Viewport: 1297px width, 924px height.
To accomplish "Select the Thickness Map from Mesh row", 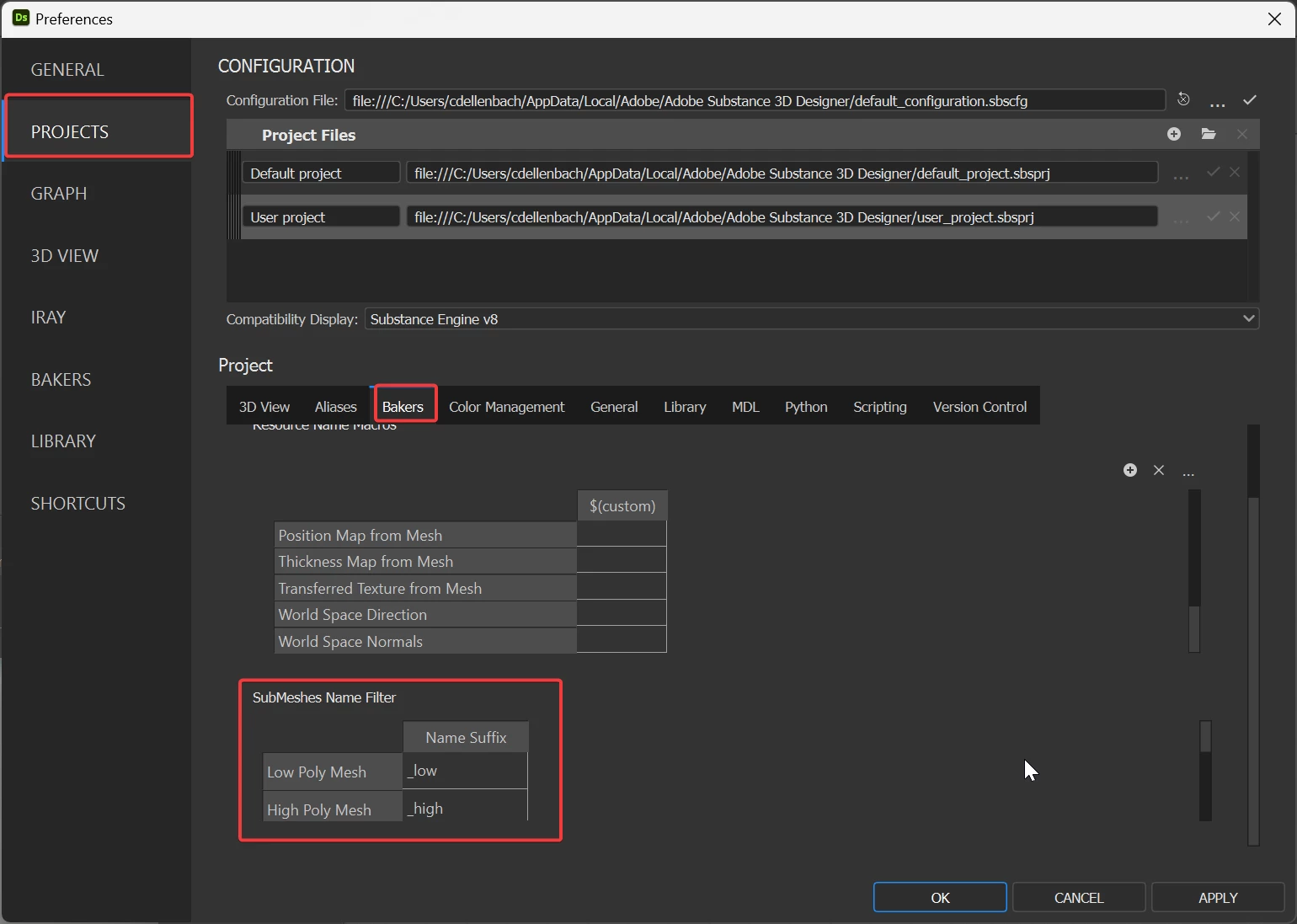I will tap(425, 561).
